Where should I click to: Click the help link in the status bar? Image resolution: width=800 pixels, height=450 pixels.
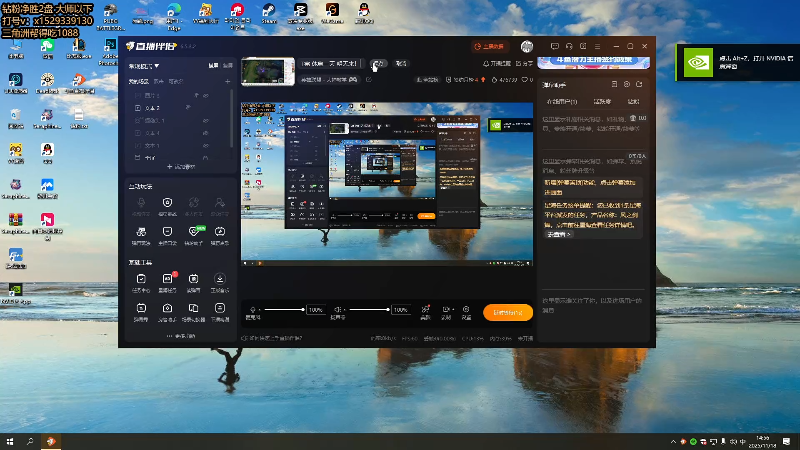(x=271, y=338)
